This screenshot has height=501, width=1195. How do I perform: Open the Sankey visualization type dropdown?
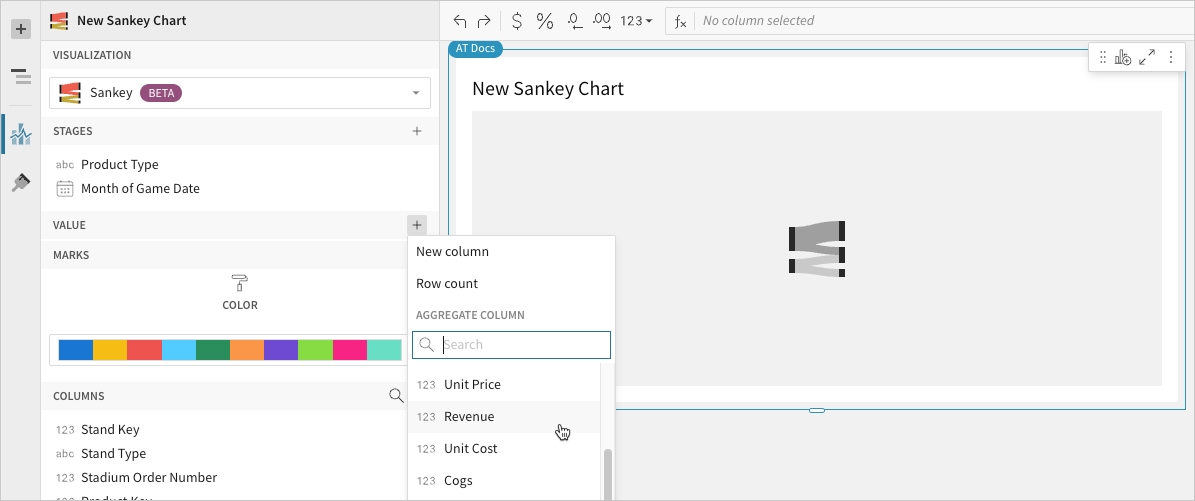click(x=240, y=93)
